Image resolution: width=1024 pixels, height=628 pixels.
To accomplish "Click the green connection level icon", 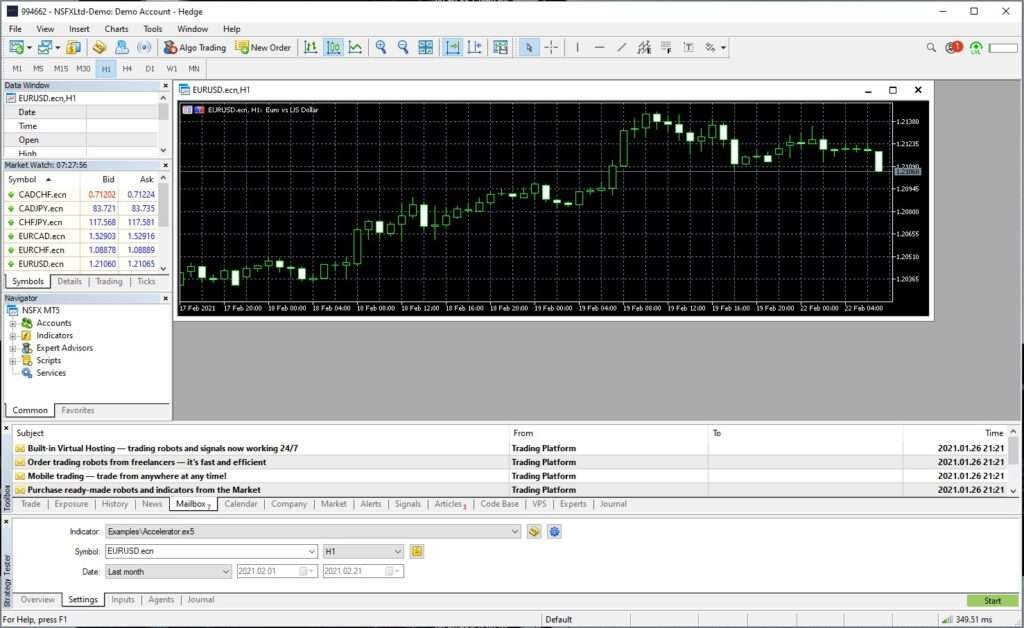I will point(976,48).
